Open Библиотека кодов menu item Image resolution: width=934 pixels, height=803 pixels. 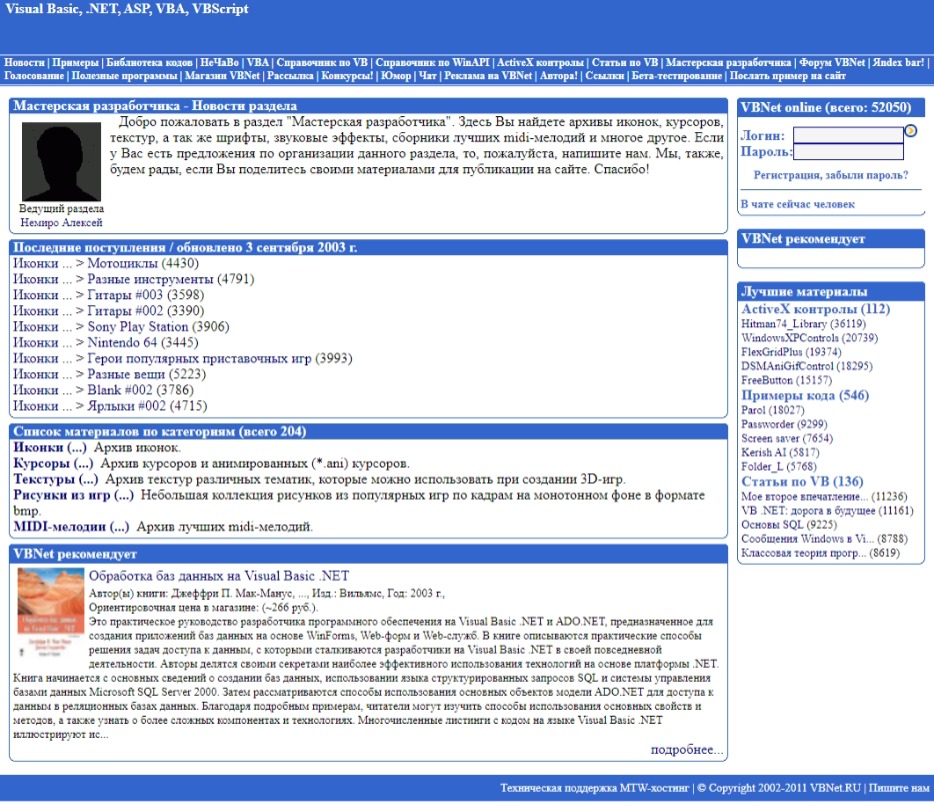coord(149,63)
